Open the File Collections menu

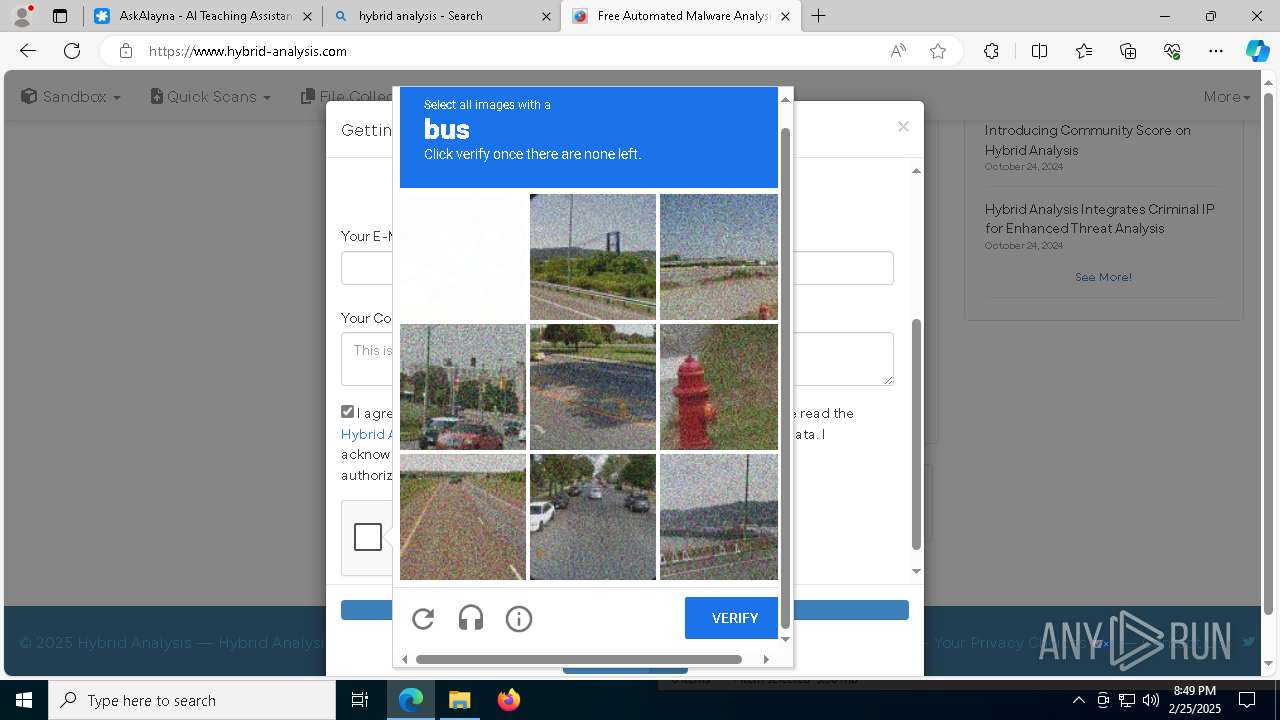pos(347,97)
